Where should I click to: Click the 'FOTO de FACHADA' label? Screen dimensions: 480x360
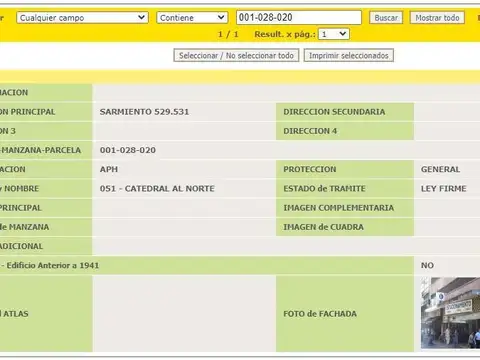320,314
